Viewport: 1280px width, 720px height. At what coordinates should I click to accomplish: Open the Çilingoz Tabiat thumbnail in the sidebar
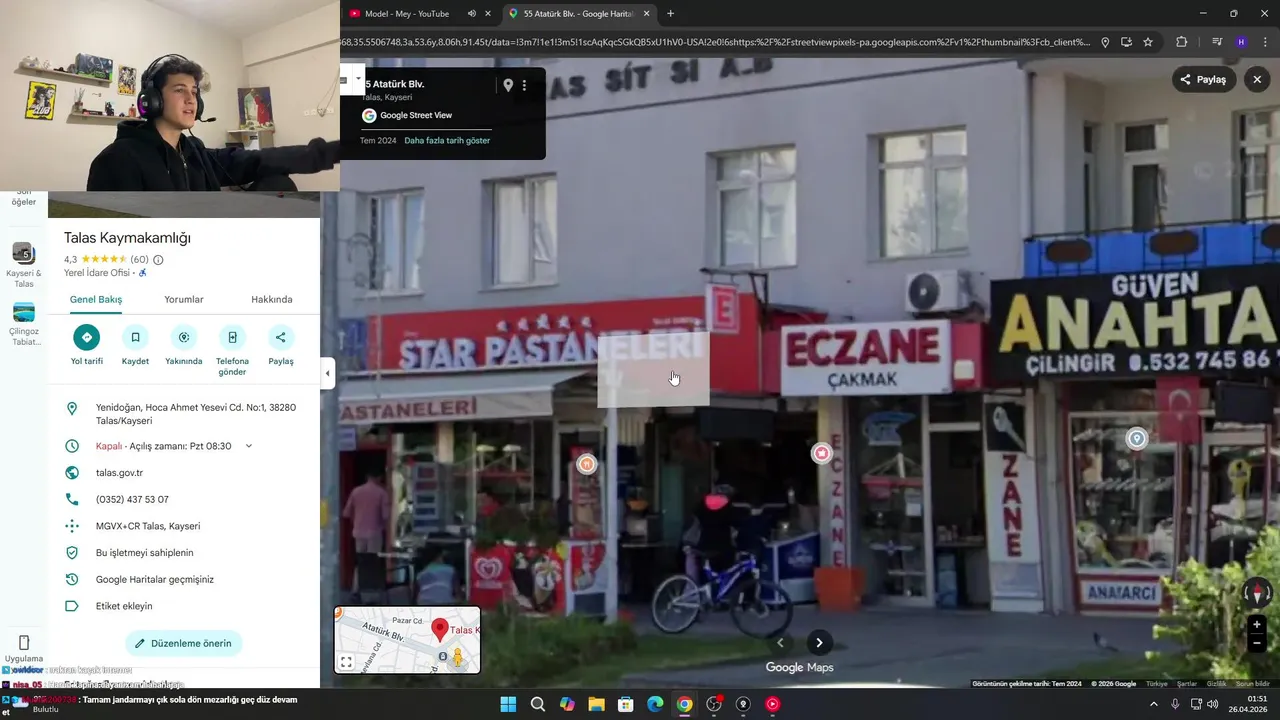[24, 313]
